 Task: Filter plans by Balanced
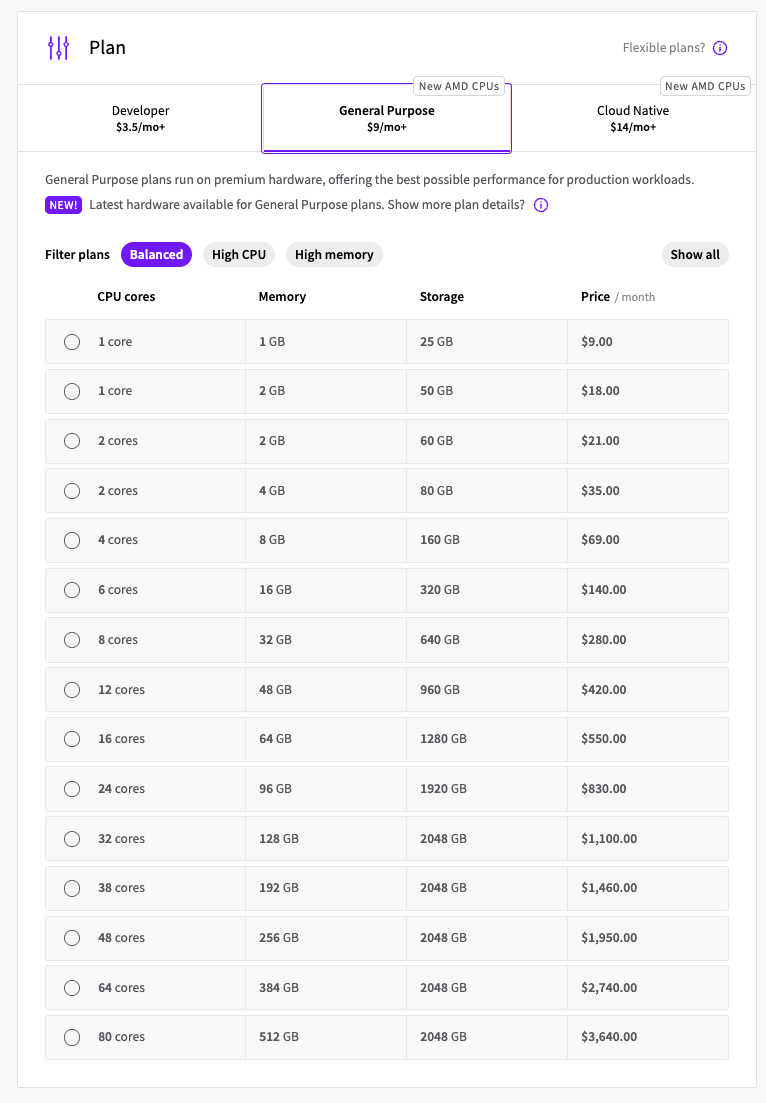point(156,255)
